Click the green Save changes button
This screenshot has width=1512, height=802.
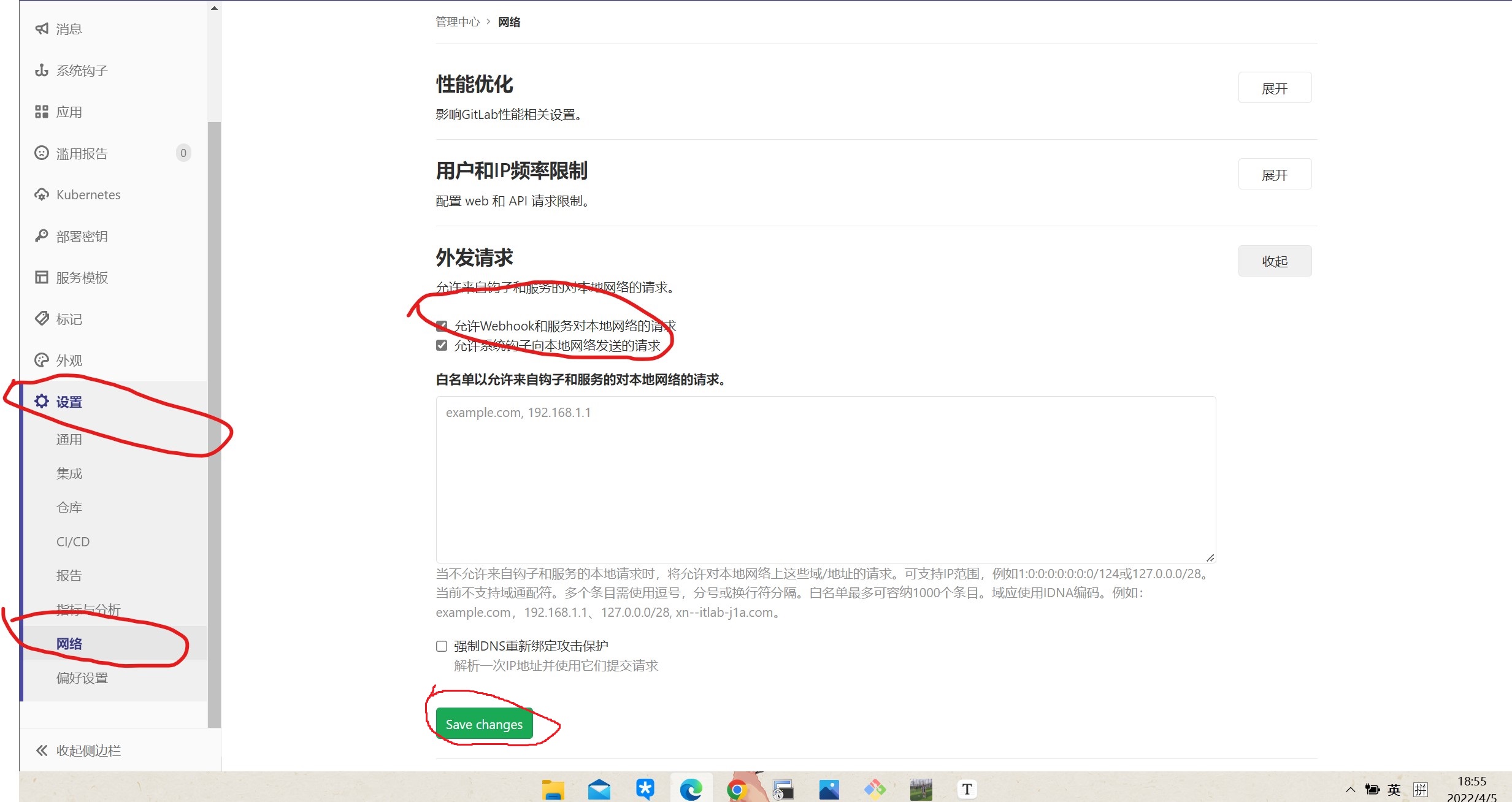484,724
